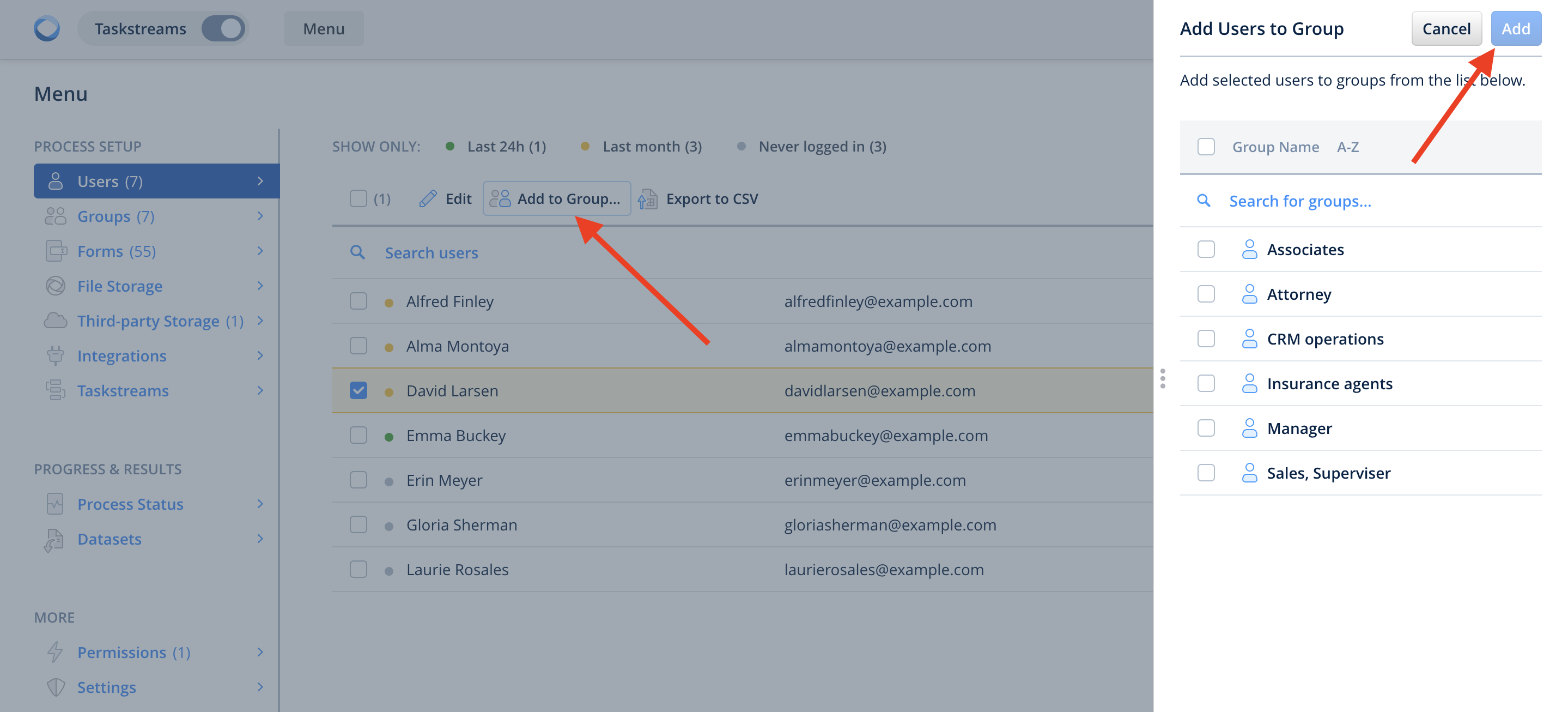Screen dimensions: 1568x712
Task: Open the top Menu tab
Action: pyautogui.click(x=324, y=29)
